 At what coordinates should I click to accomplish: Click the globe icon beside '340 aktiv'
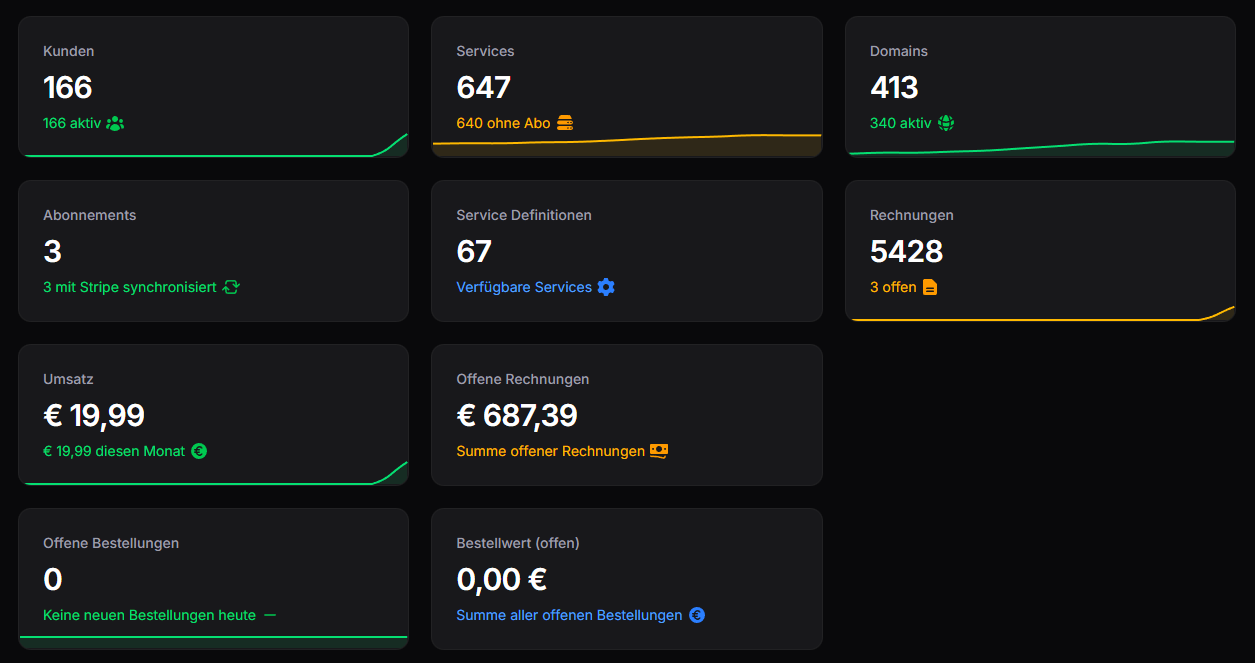click(x=946, y=122)
